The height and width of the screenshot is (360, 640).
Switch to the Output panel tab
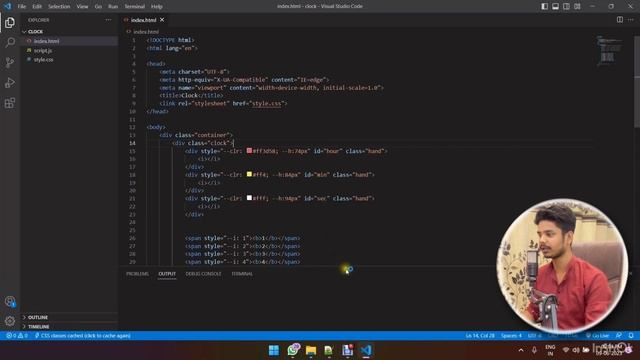(167, 274)
